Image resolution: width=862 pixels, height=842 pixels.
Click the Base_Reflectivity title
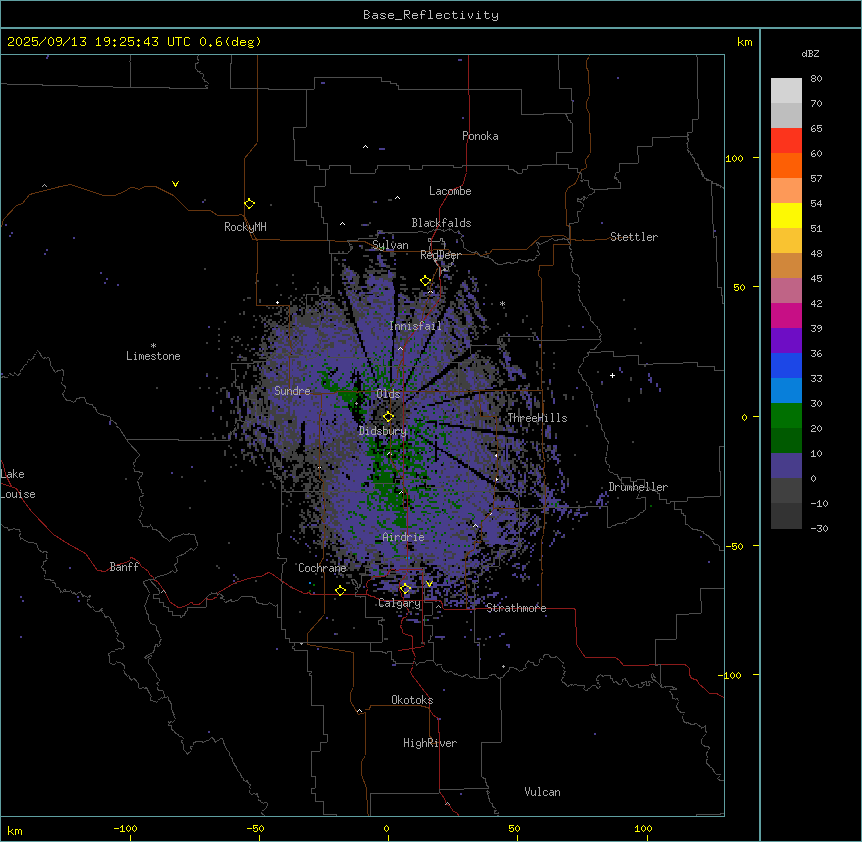pos(431,15)
